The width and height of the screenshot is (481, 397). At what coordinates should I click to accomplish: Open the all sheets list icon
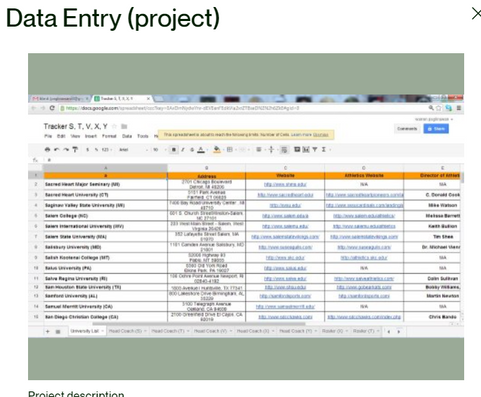coord(58,331)
